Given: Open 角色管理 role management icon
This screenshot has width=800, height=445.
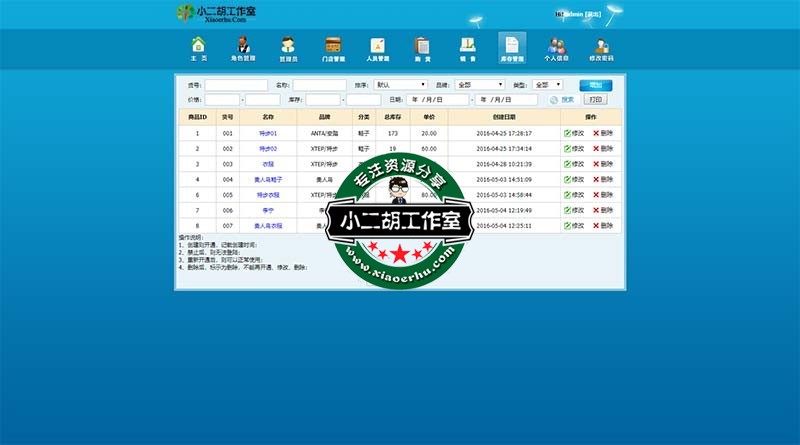Looking at the screenshot, I should pyautogui.click(x=243, y=47).
